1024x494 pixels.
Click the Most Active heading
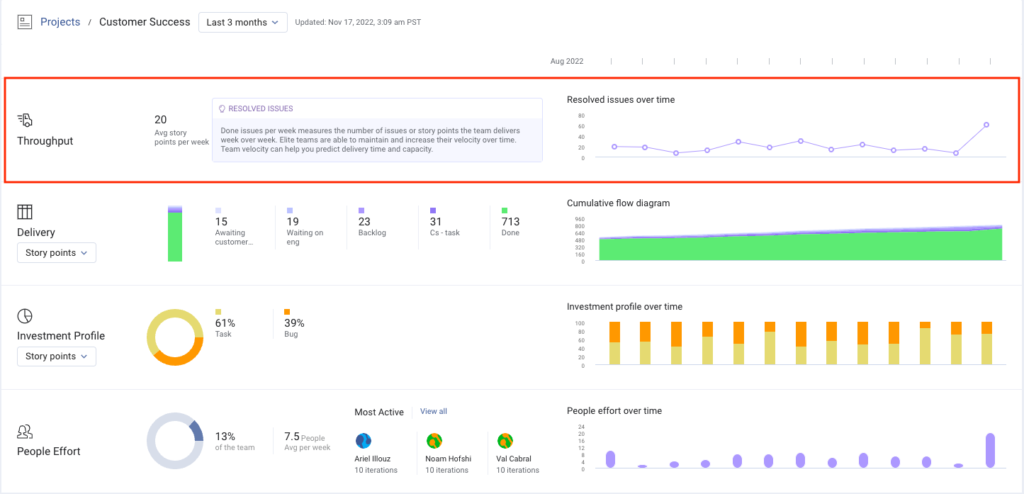tap(379, 412)
